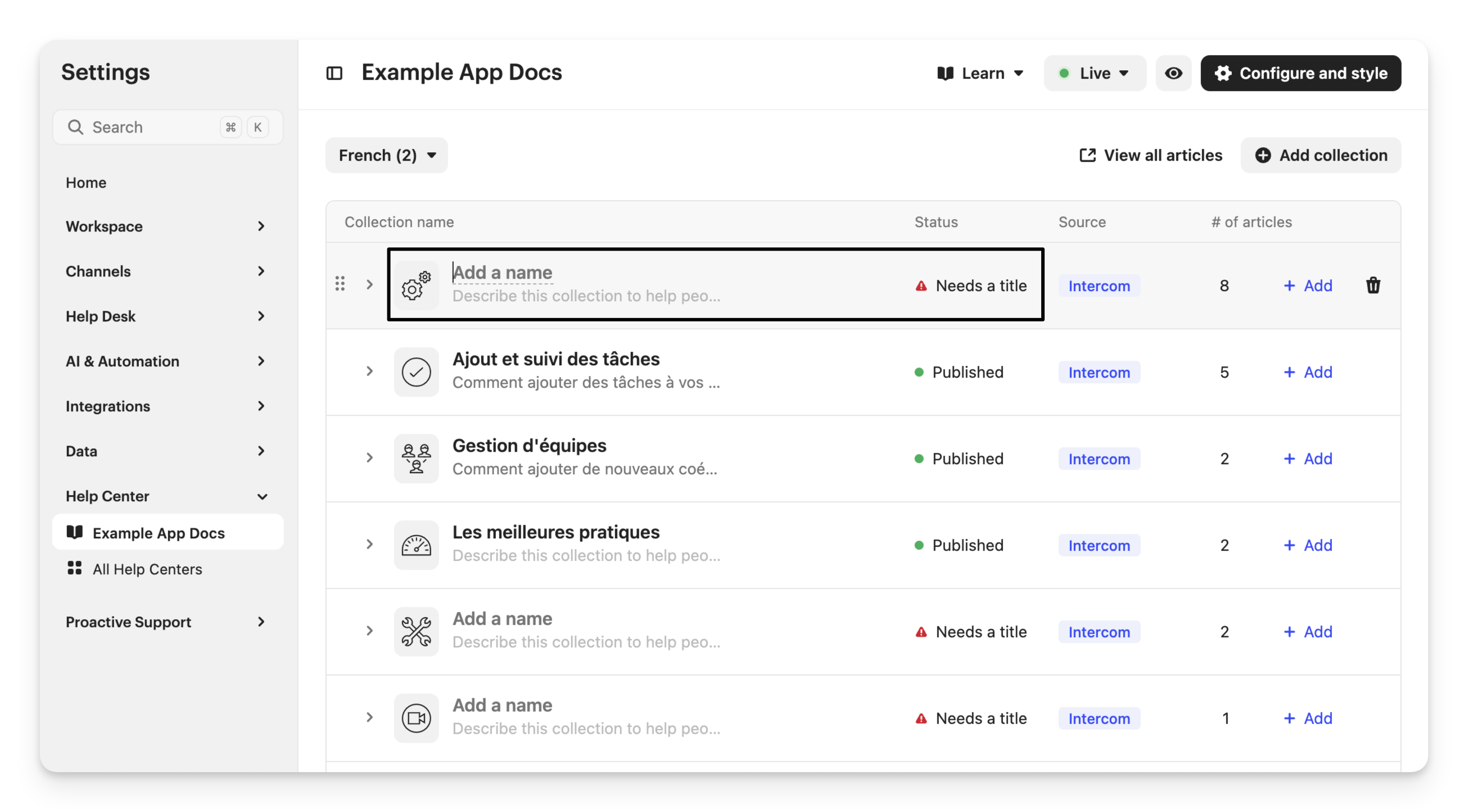Click the video camera collection icon
The width and height of the screenshot is (1468, 812).
tap(416, 718)
